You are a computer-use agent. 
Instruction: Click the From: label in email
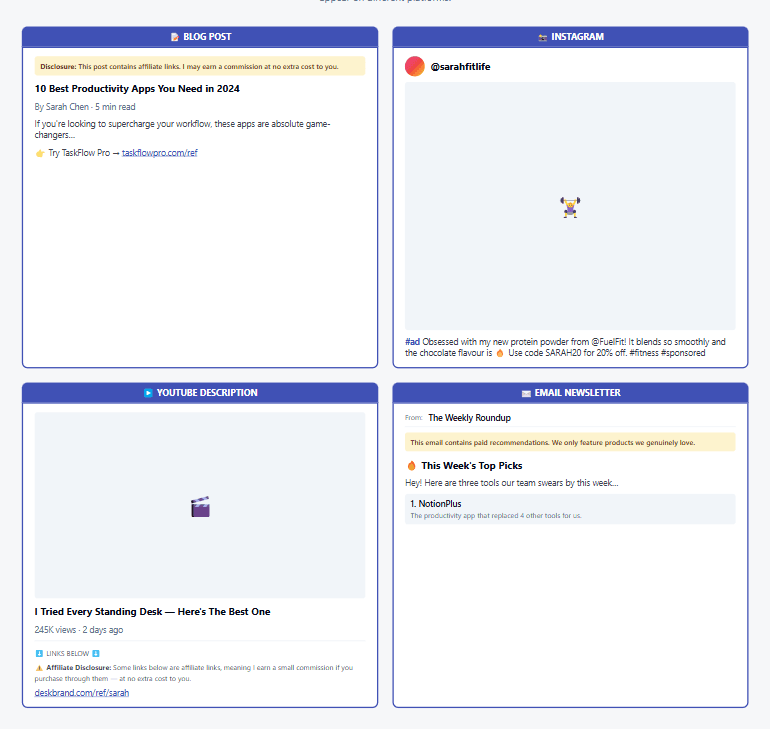point(413,418)
